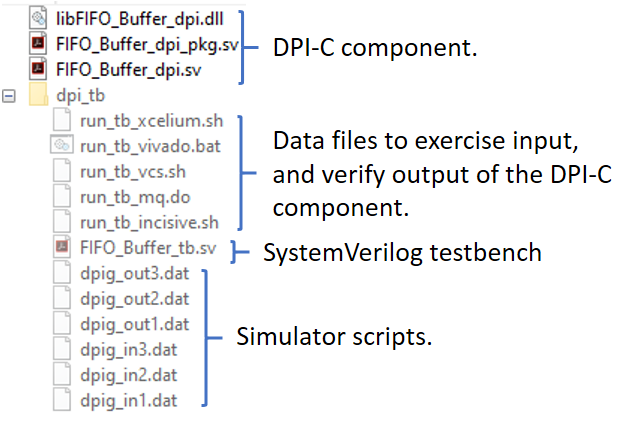Click the dpi_tb folder icon
Viewport: 619px width, 429px height.
coord(39,95)
